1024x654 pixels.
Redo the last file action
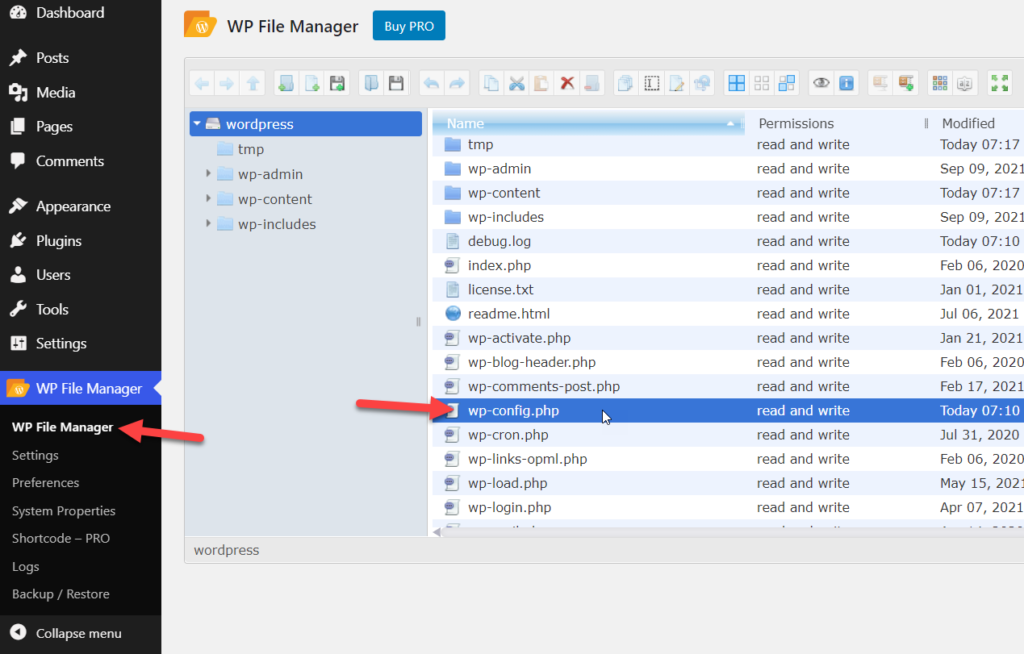coord(456,84)
